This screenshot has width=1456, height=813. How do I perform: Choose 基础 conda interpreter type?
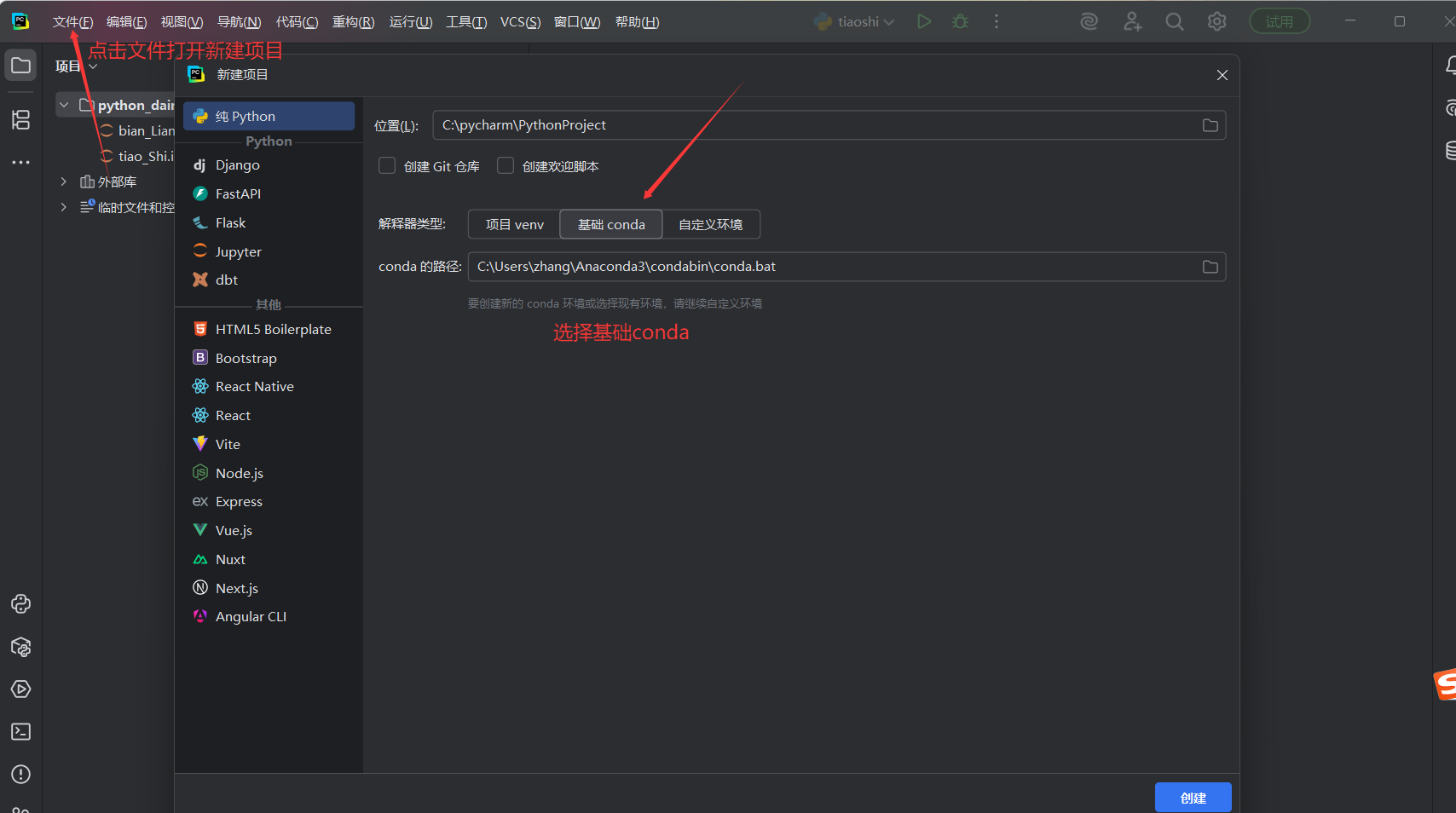coord(611,225)
